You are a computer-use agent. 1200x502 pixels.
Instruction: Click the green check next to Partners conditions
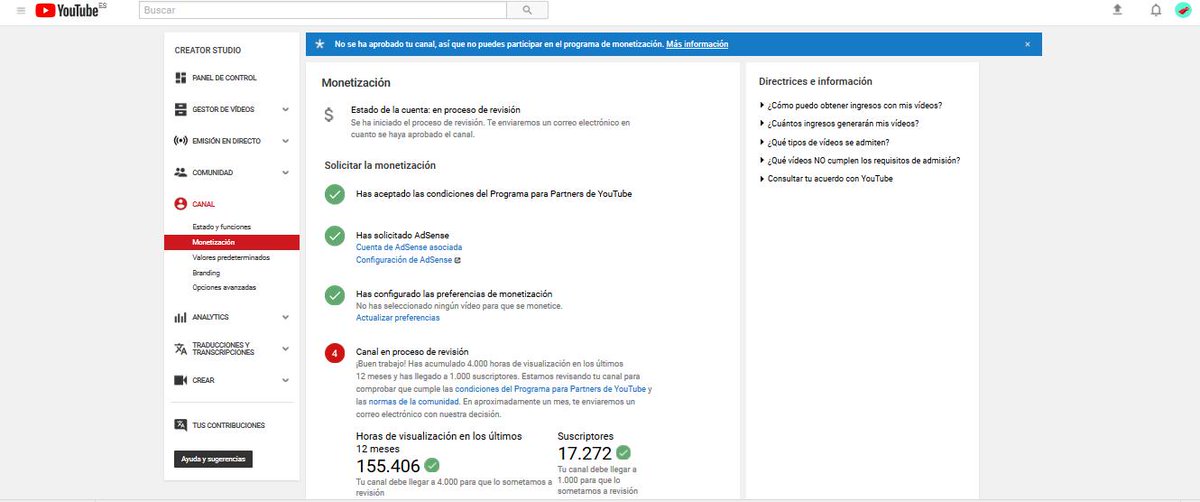pos(334,194)
